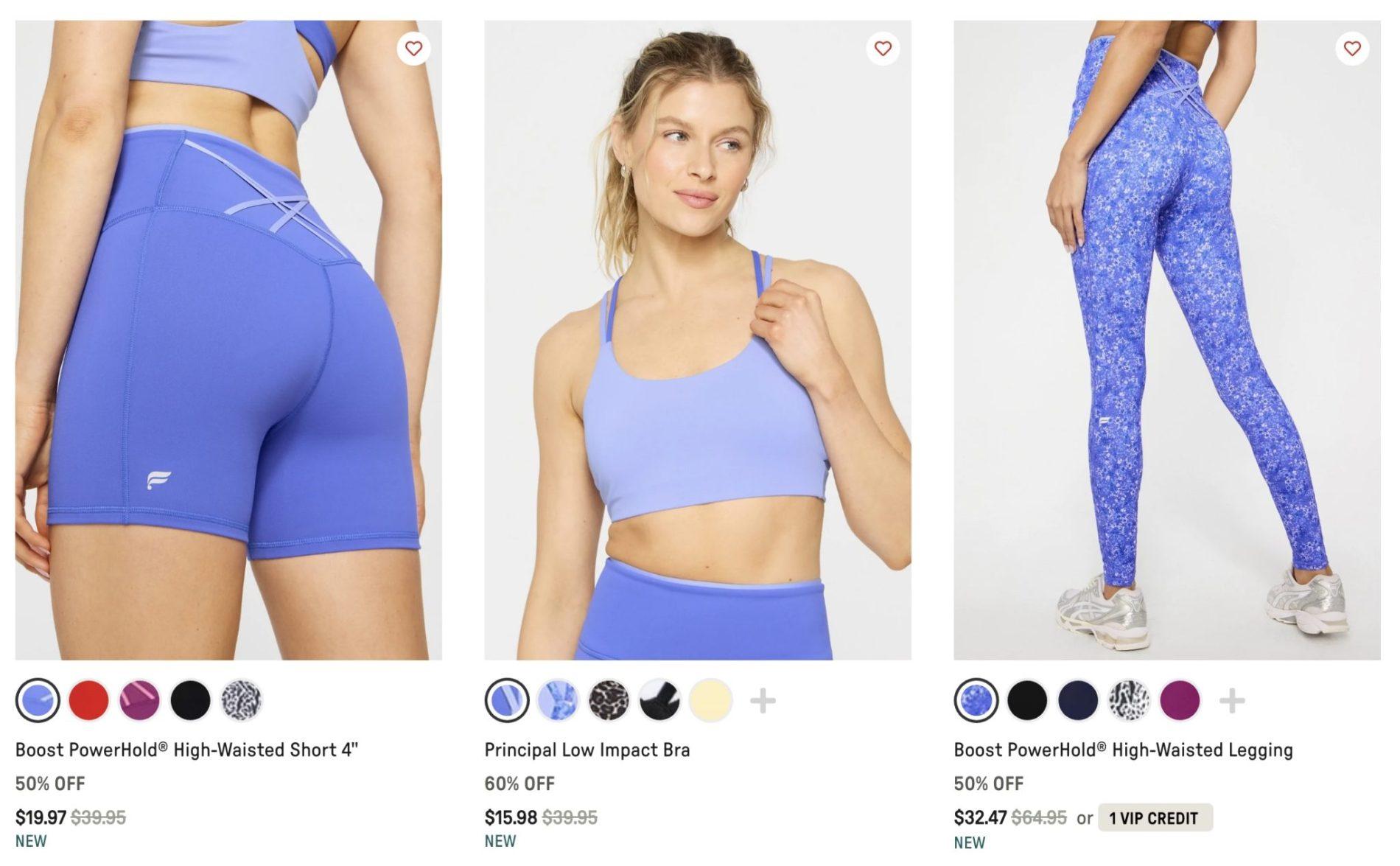Select animal print swatch for the Short

(241, 700)
